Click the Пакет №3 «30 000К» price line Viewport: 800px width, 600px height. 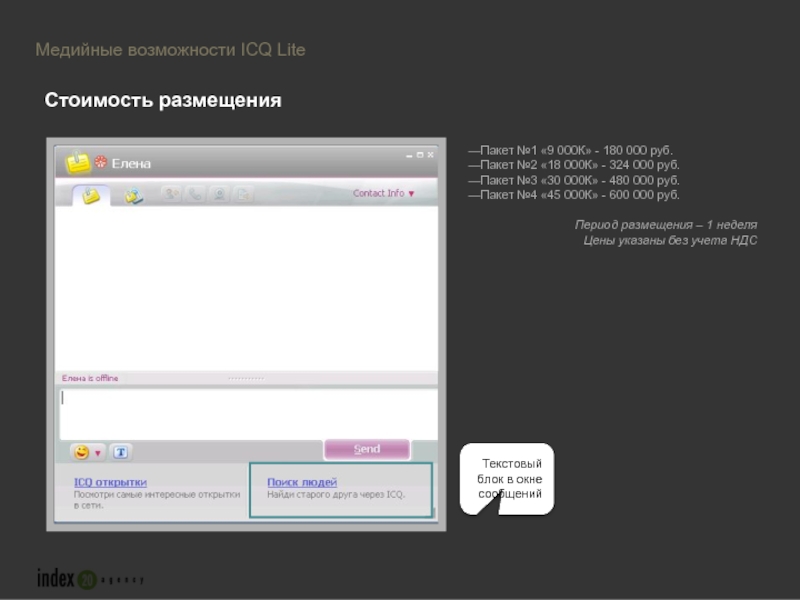tap(573, 180)
